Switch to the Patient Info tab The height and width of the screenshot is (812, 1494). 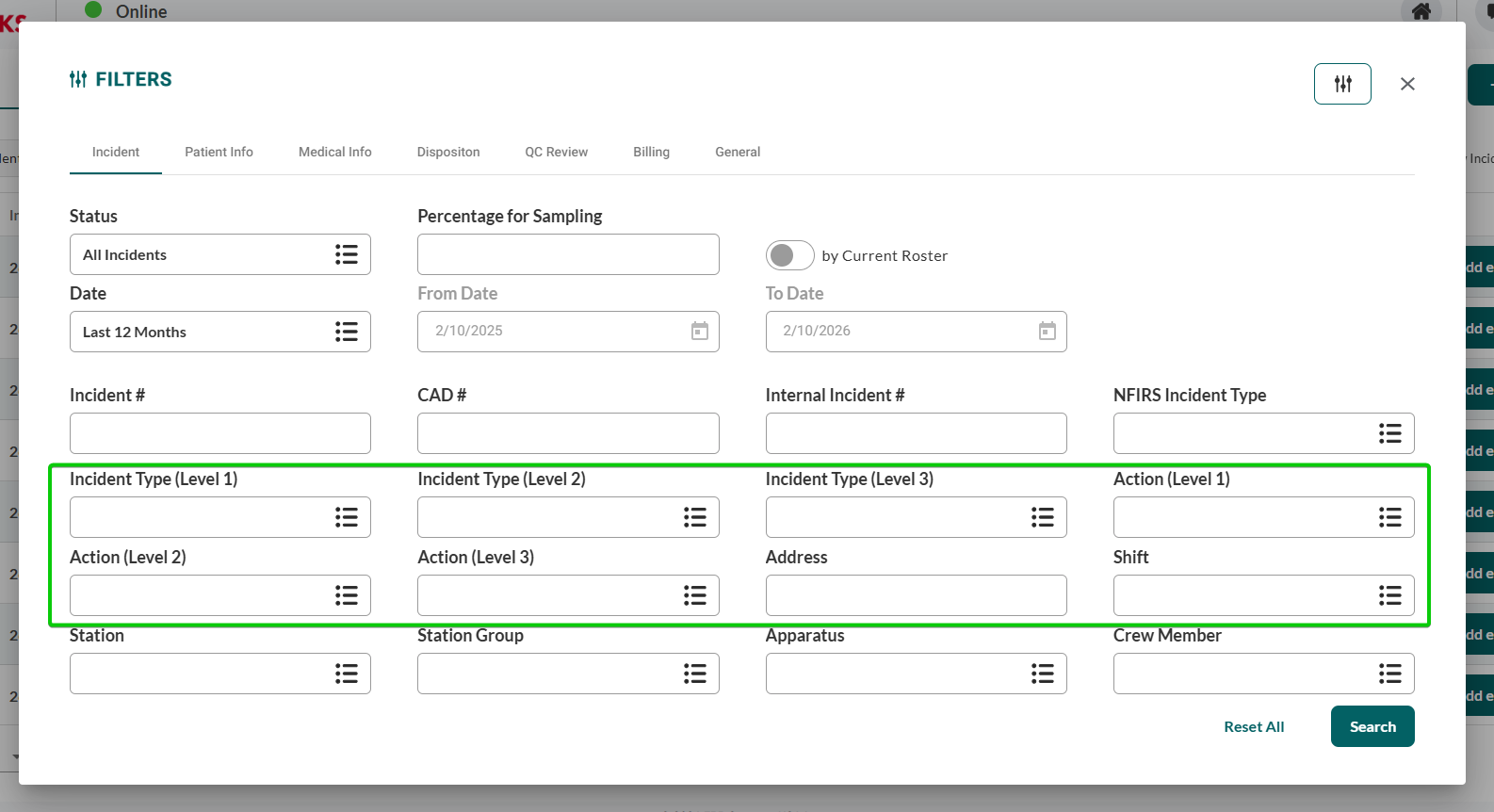219,152
